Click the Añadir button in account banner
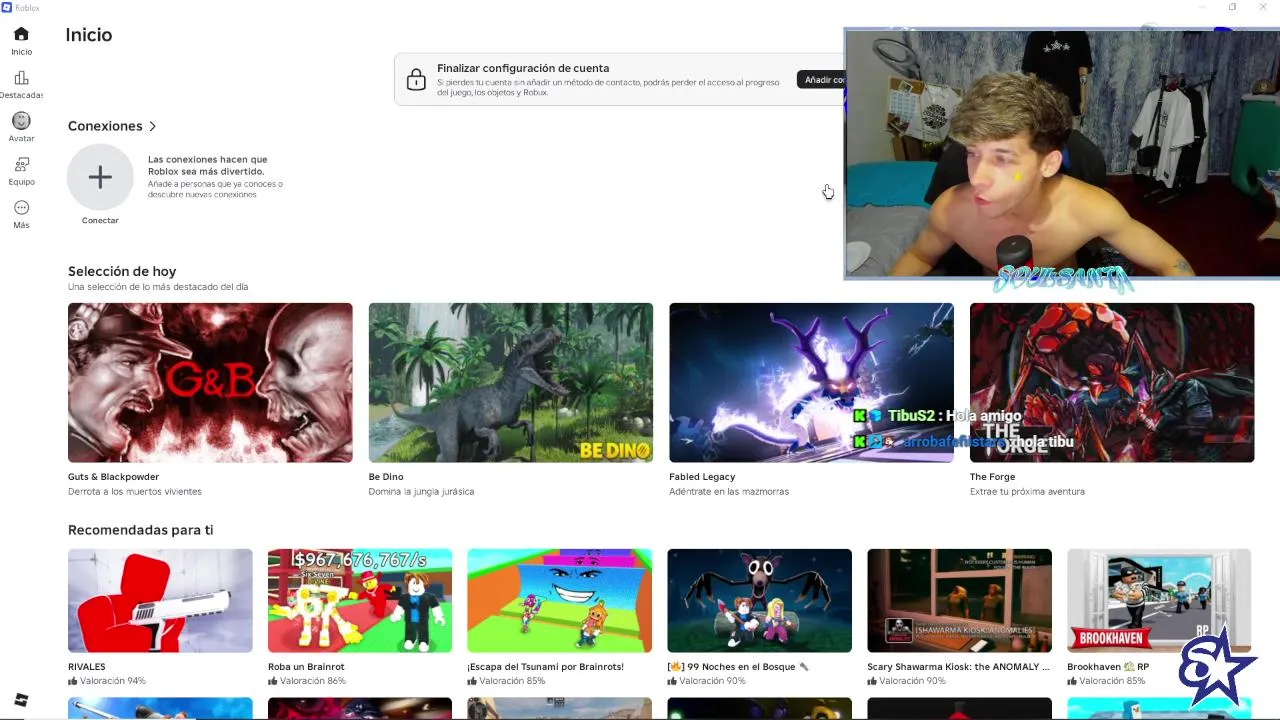 click(x=821, y=80)
